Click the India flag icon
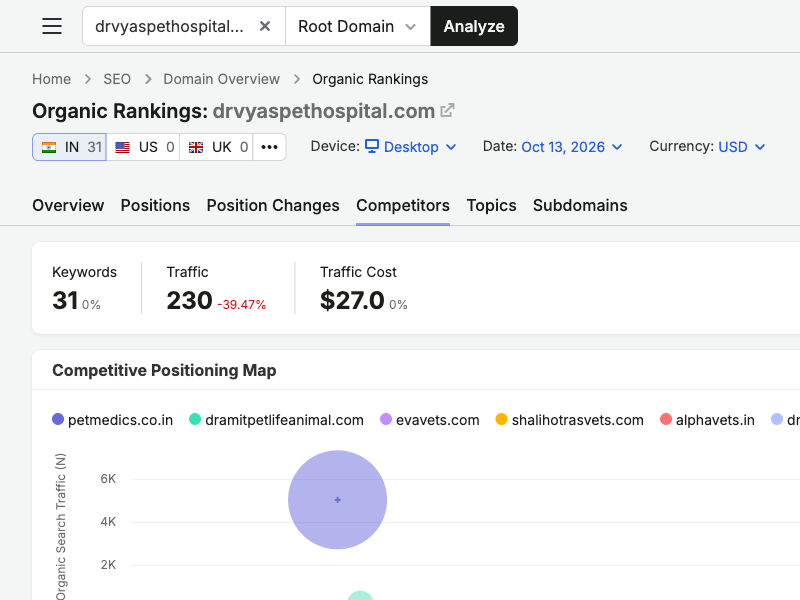The image size is (800, 600). point(49,147)
